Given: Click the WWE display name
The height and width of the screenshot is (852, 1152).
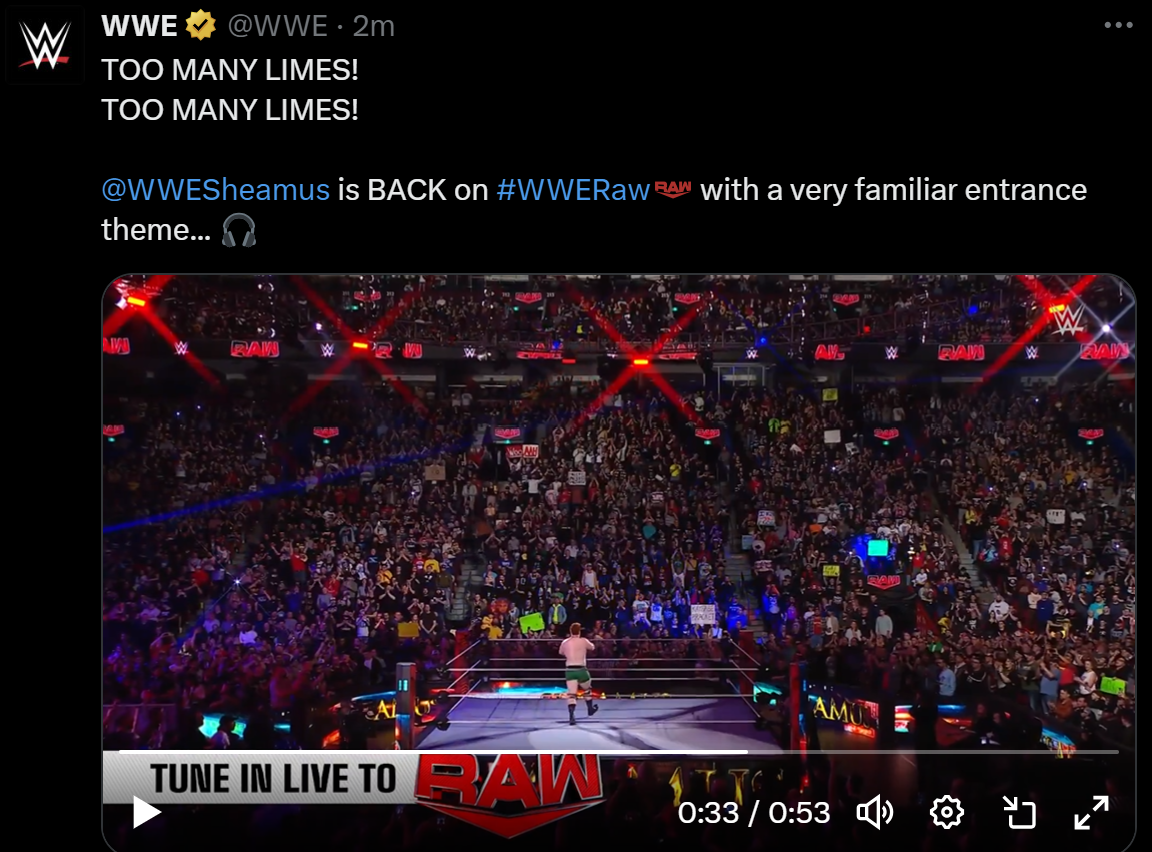Looking at the screenshot, I should click(x=140, y=26).
